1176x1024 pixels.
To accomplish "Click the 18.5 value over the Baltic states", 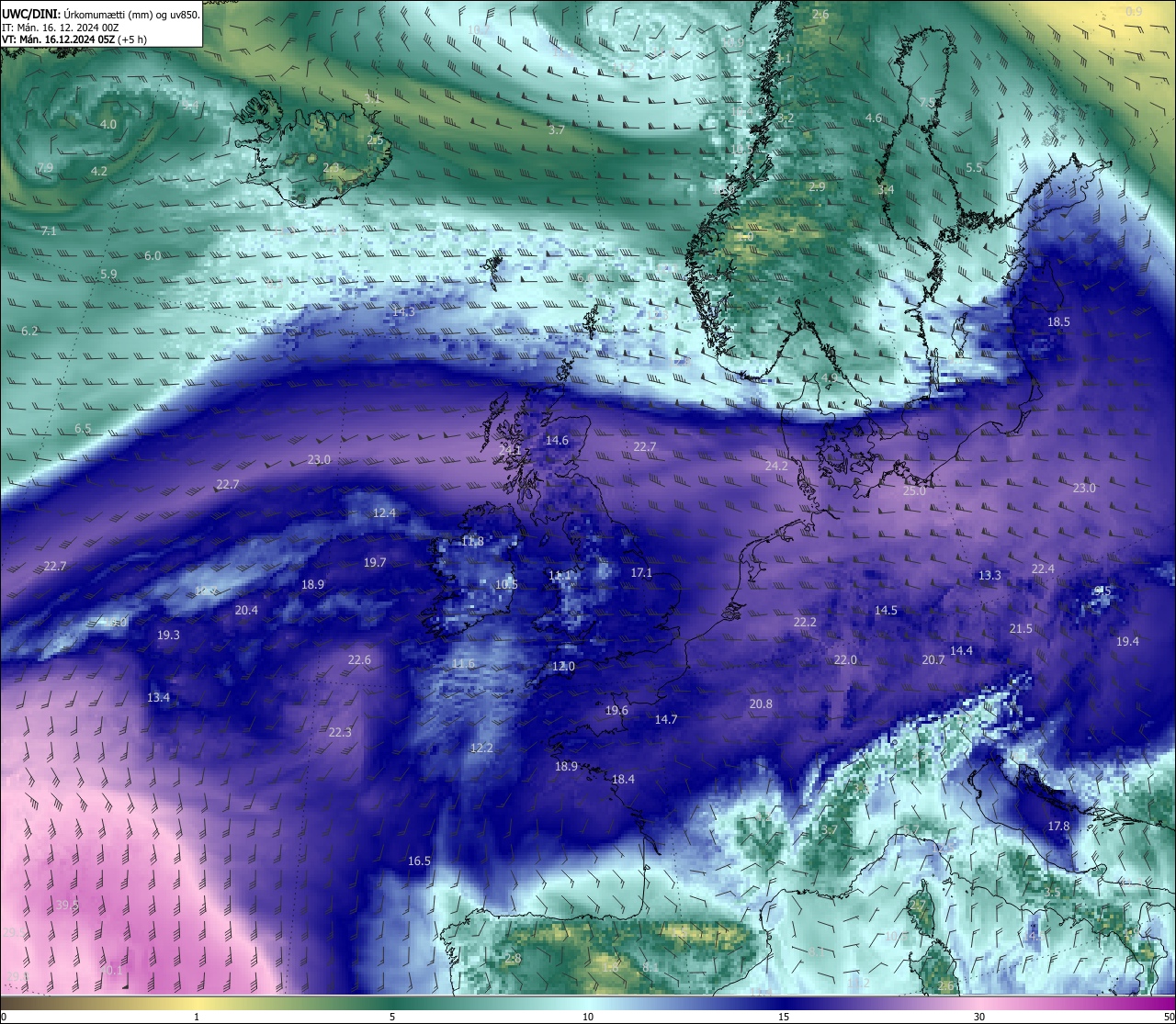I will [x=1058, y=322].
